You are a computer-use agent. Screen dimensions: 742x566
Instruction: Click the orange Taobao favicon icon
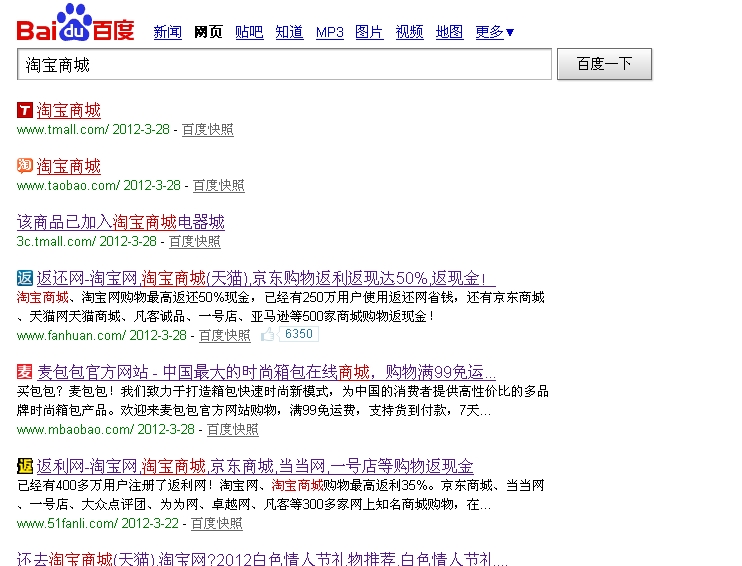(25, 166)
